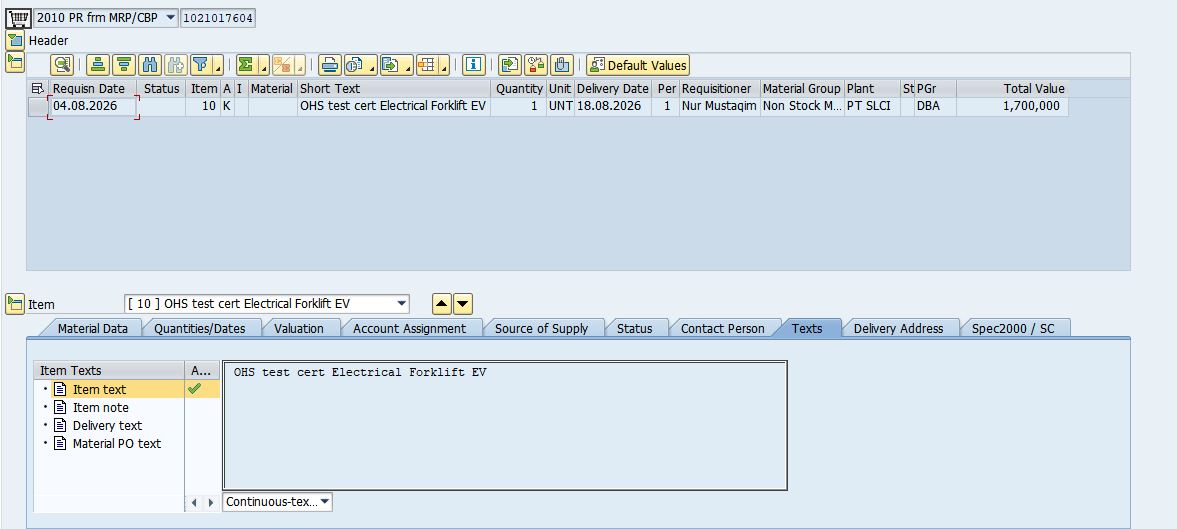Collapse the Item detail section toggle
Screen dimensions: 1177x529
click(15, 304)
